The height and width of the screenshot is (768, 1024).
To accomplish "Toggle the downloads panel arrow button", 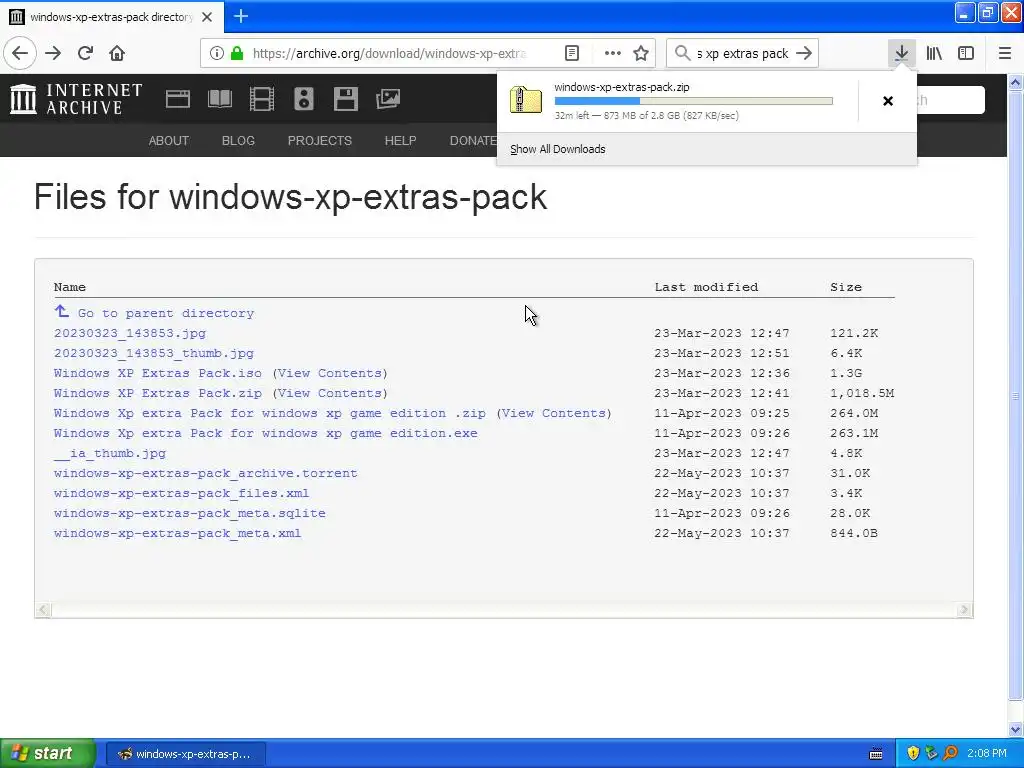I will click(901, 53).
